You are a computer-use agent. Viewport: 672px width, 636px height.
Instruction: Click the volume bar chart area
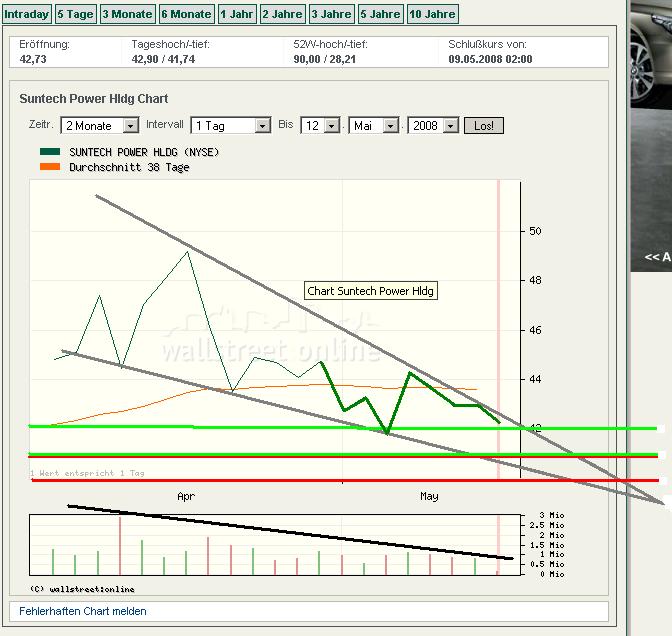[270, 545]
